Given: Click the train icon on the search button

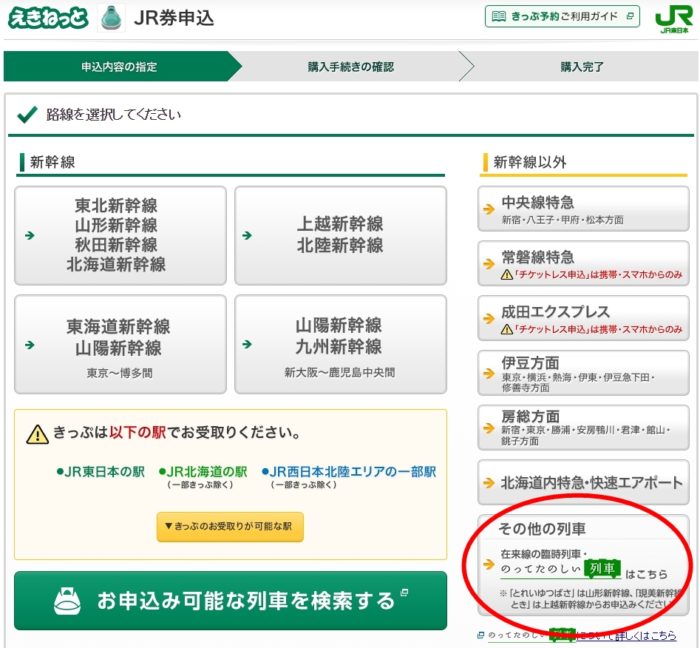Looking at the screenshot, I should point(67,601).
